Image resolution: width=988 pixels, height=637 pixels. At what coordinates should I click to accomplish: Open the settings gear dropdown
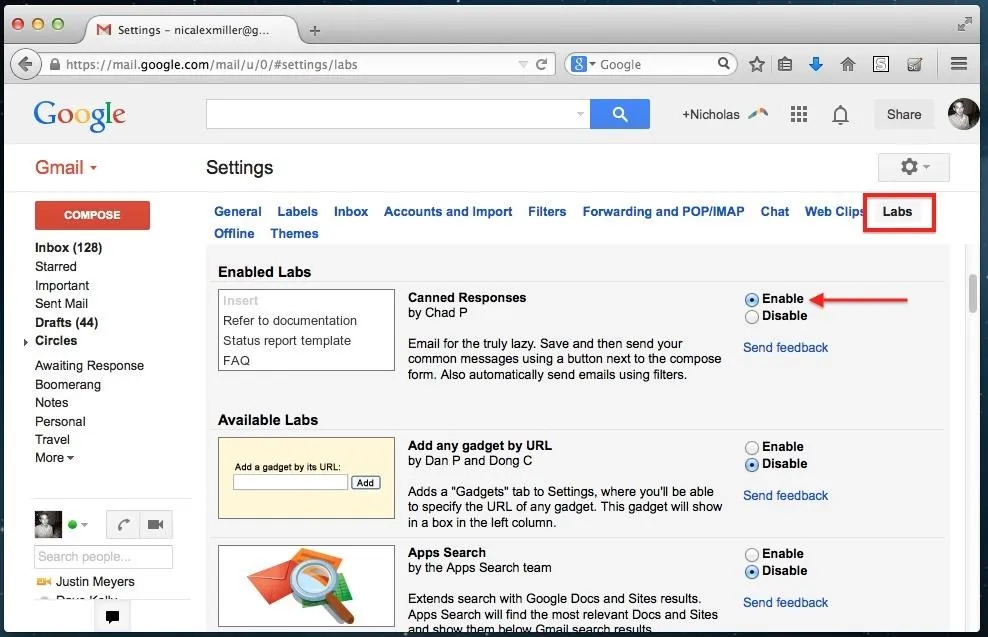(x=914, y=167)
